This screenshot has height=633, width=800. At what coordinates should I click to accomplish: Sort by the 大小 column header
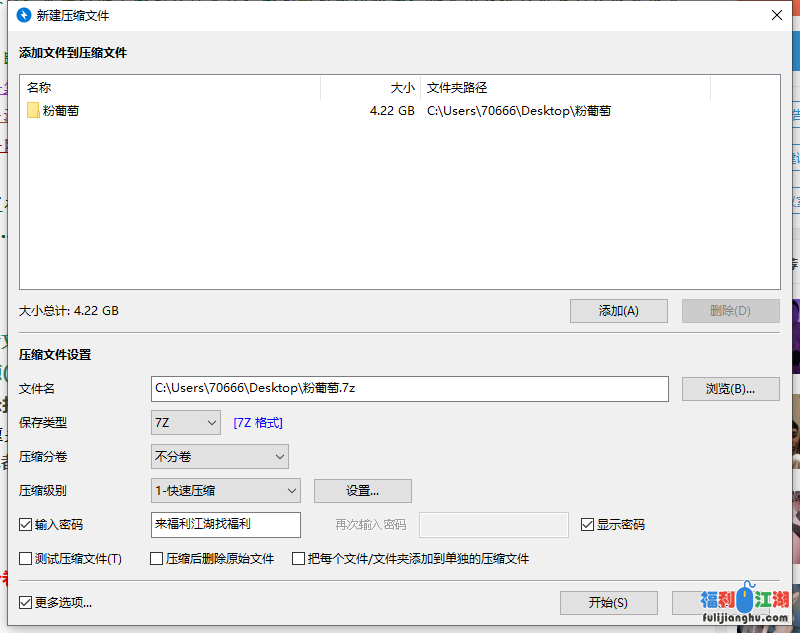pyautogui.click(x=369, y=88)
